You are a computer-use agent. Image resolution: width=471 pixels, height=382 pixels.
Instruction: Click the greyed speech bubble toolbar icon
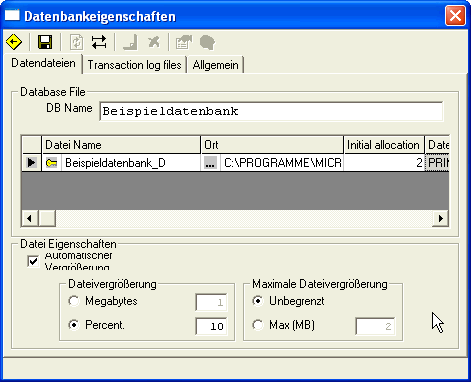[207, 43]
